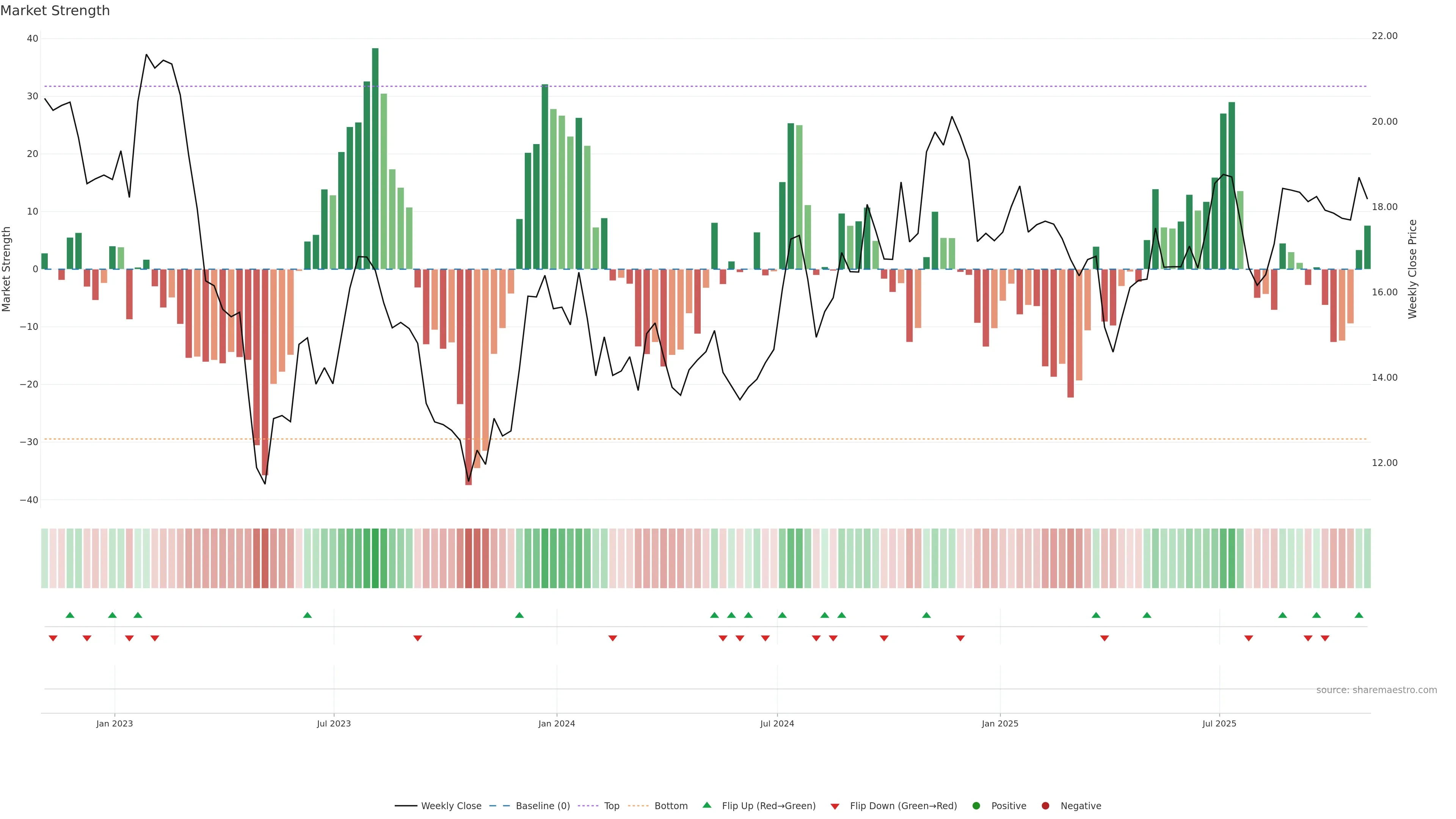Click the Jul 2025 x-axis label
Screen dimensions: 1456x819
tap(1219, 723)
